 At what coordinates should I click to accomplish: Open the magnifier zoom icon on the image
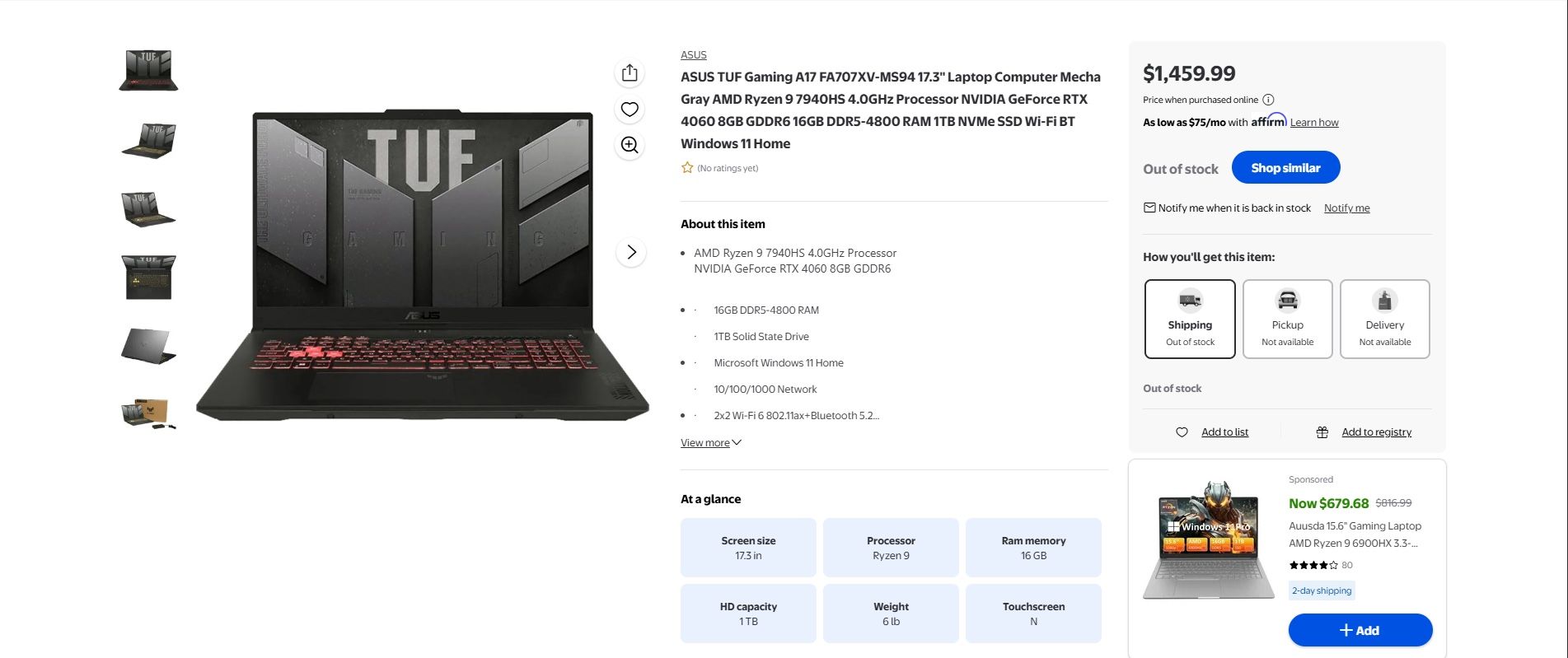(x=630, y=145)
